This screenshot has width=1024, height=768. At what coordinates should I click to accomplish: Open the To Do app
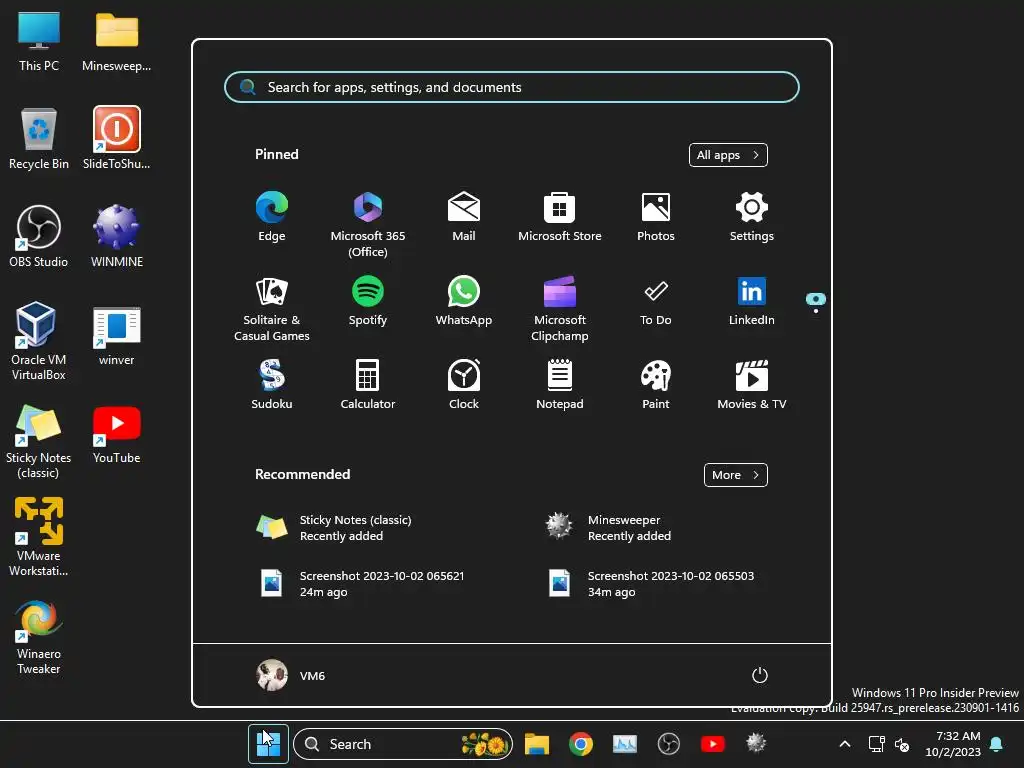(656, 301)
